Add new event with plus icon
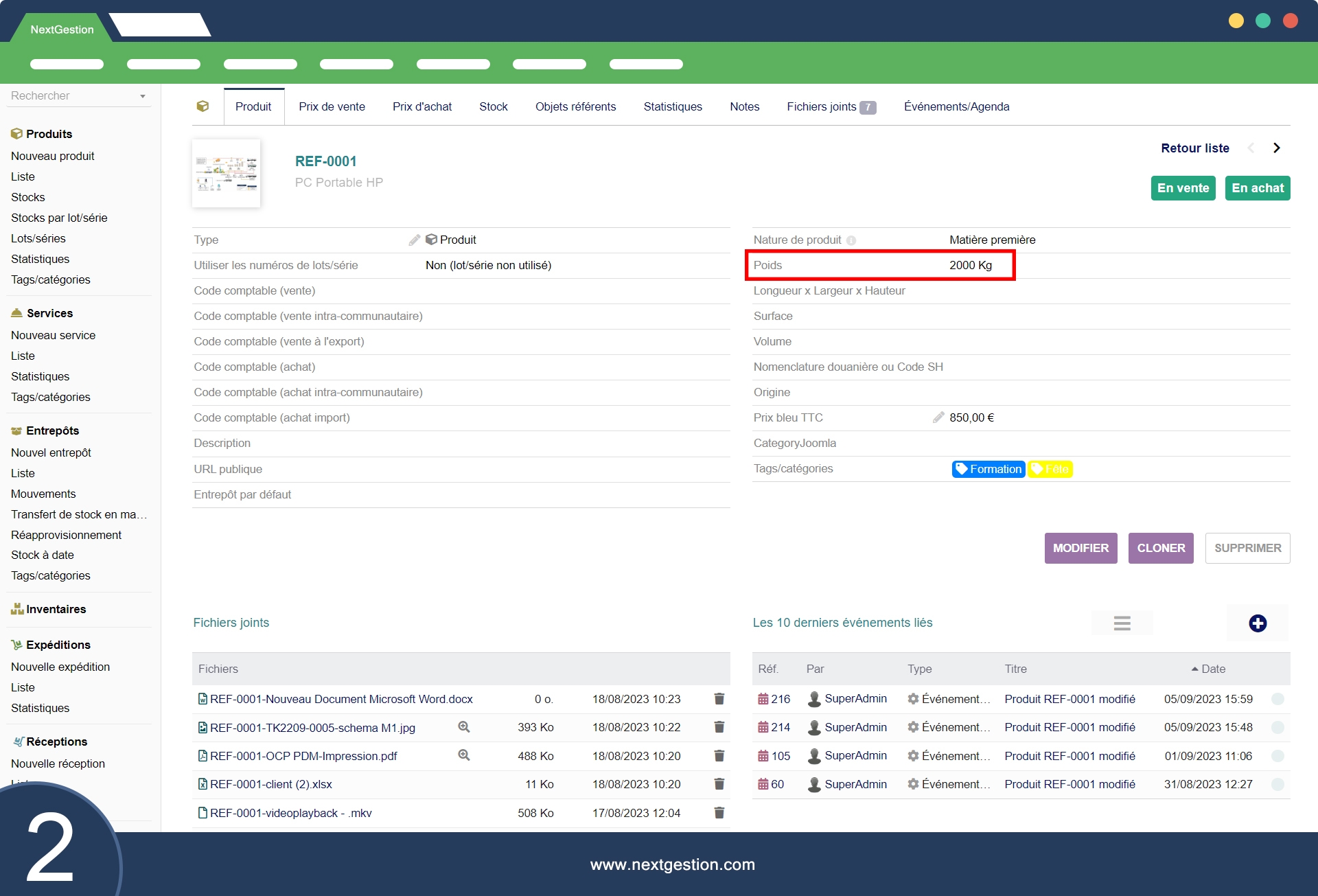This screenshot has width=1318, height=896. coord(1257,623)
